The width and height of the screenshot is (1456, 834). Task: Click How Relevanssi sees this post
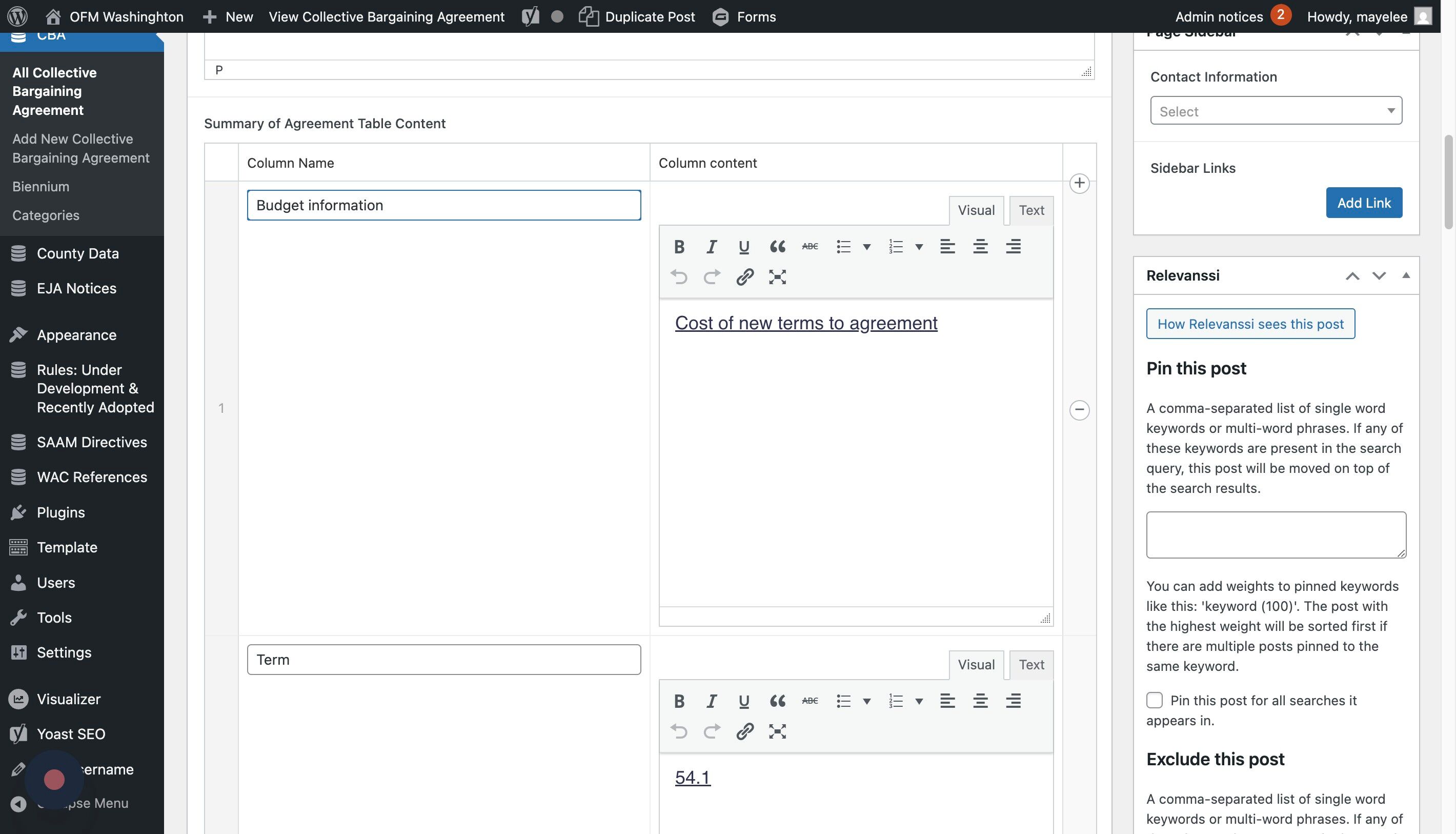click(1250, 324)
